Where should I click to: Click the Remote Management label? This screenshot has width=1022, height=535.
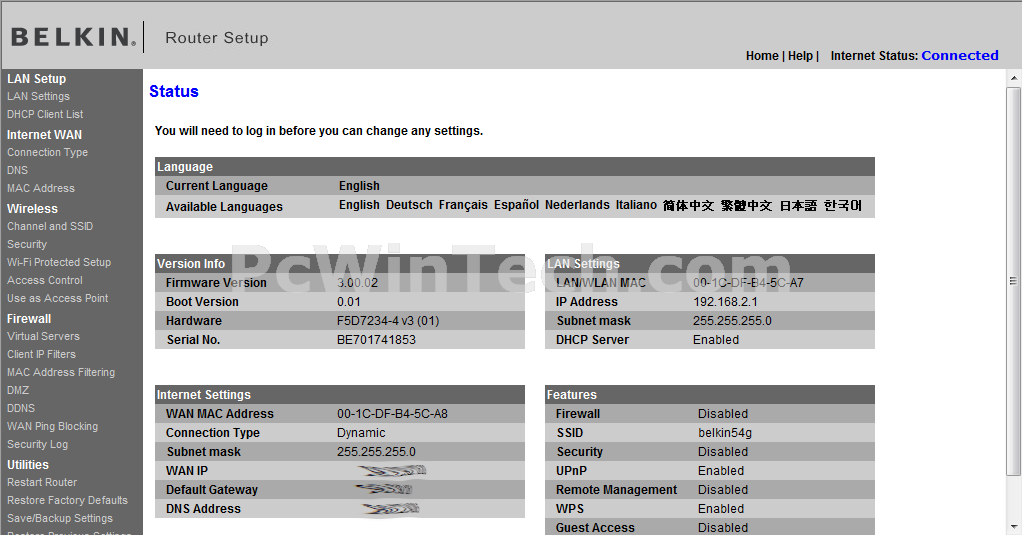tap(616, 490)
